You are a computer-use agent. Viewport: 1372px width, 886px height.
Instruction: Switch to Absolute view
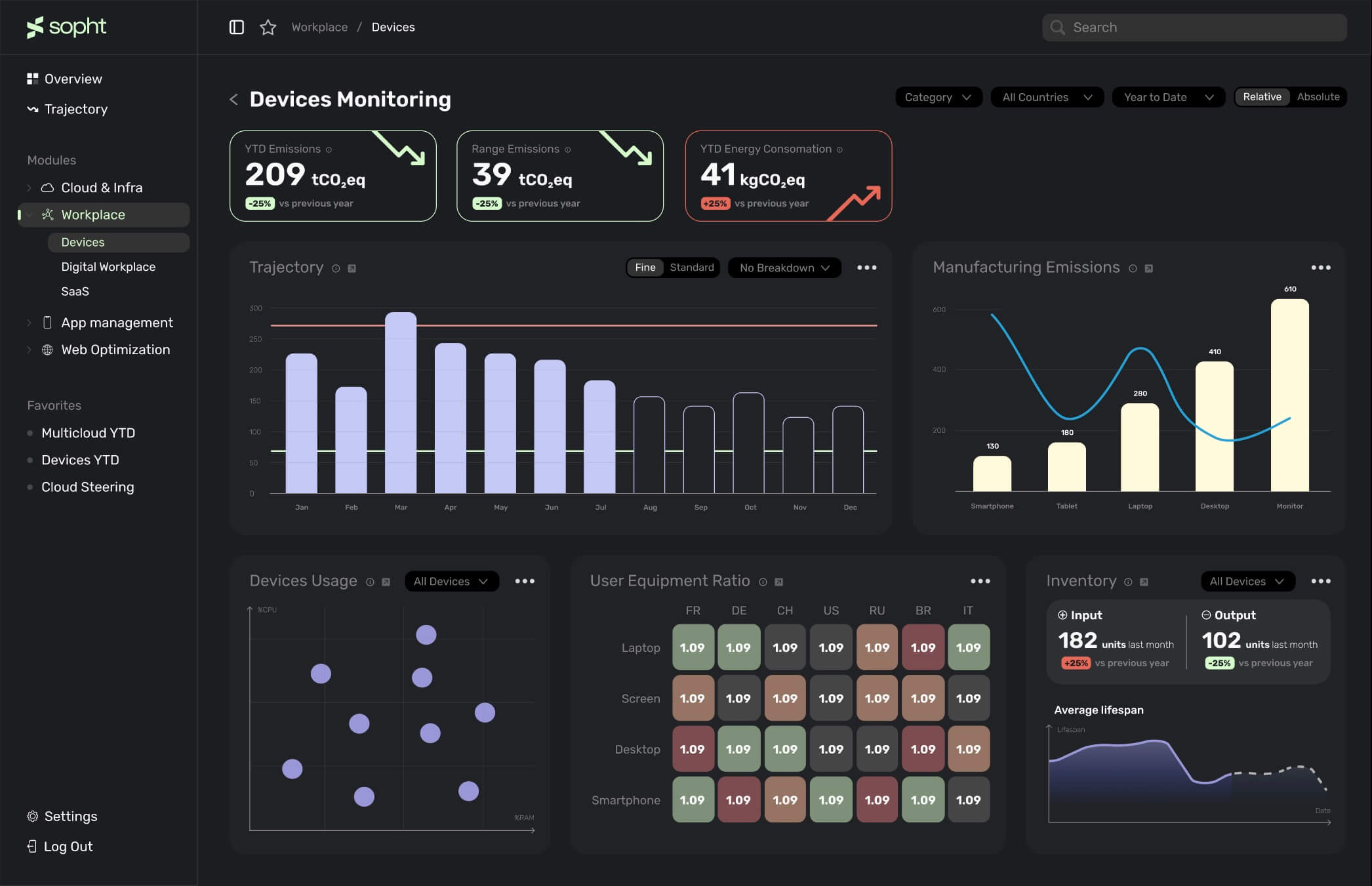(1318, 97)
